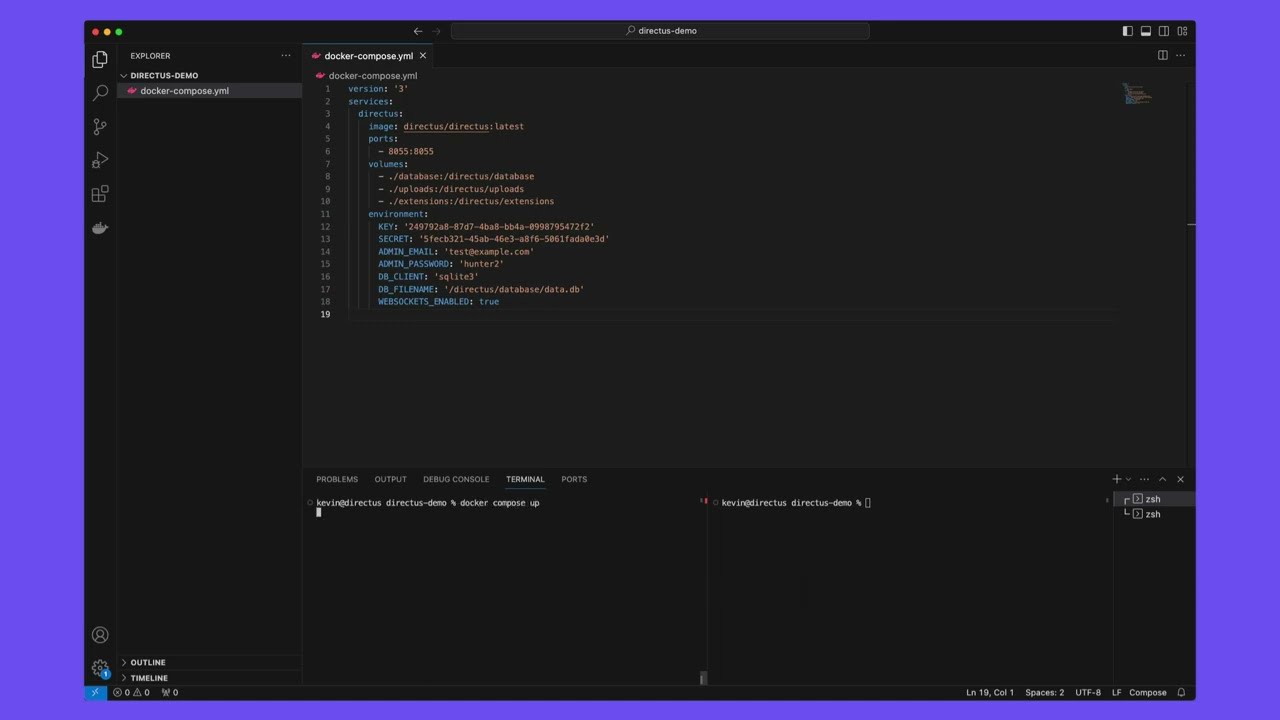Open the Manage gear icon
The image size is (1280, 720).
(x=100, y=668)
